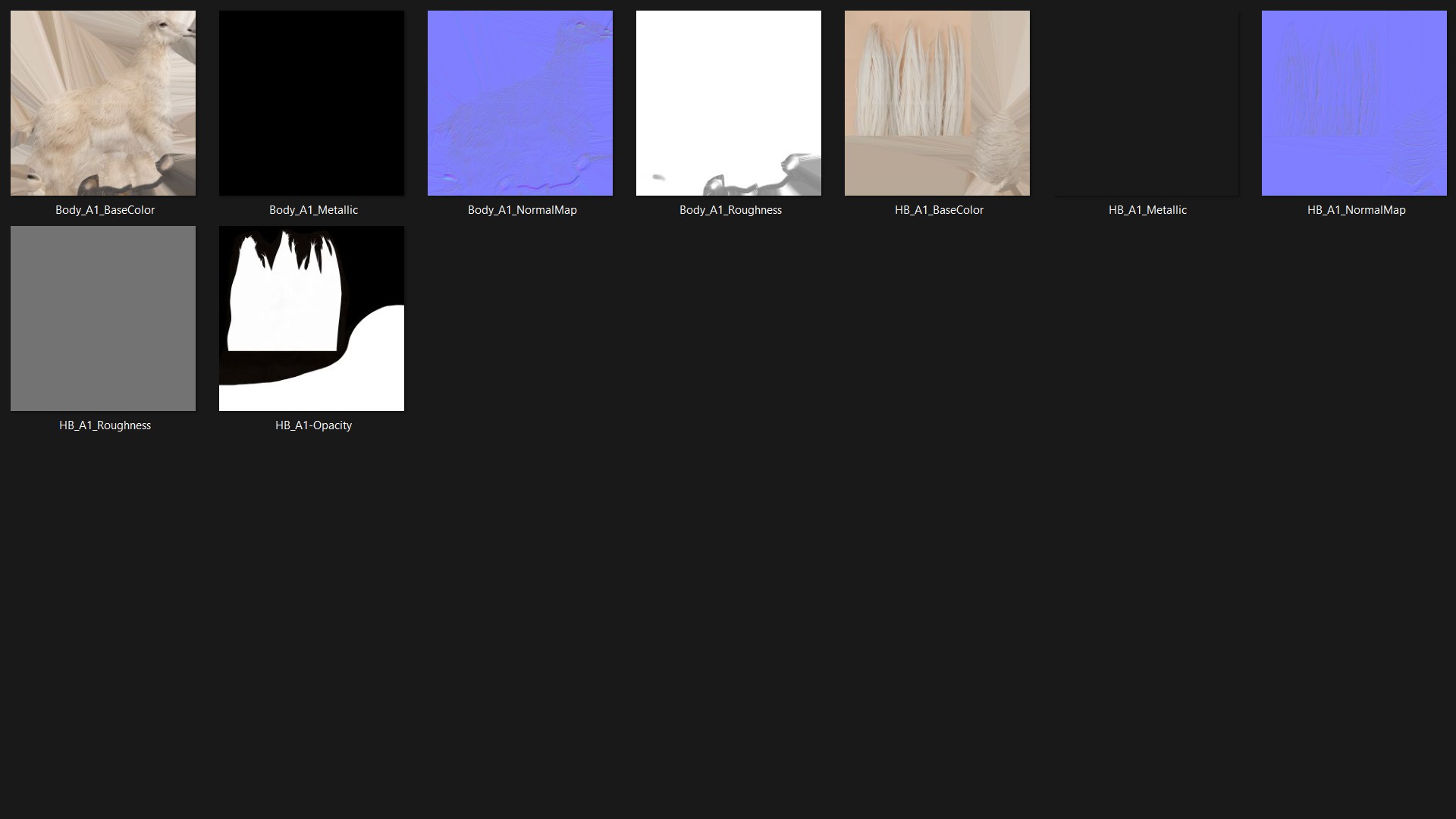Select the HB_A1_NormalMap thumbnail
Screen dimensions: 1456x819
(1354, 103)
